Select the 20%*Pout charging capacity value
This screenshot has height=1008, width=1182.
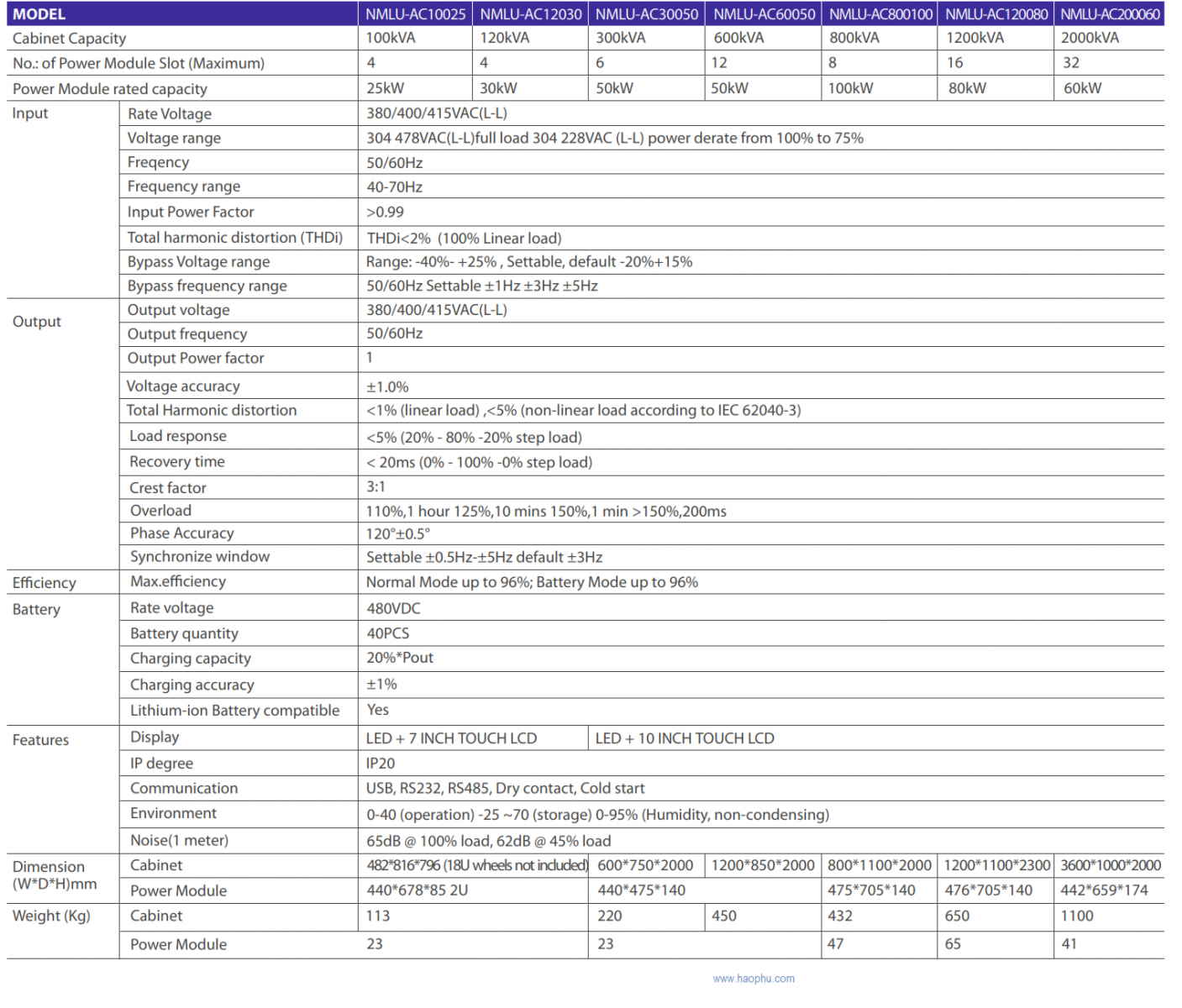coord(399,659)
